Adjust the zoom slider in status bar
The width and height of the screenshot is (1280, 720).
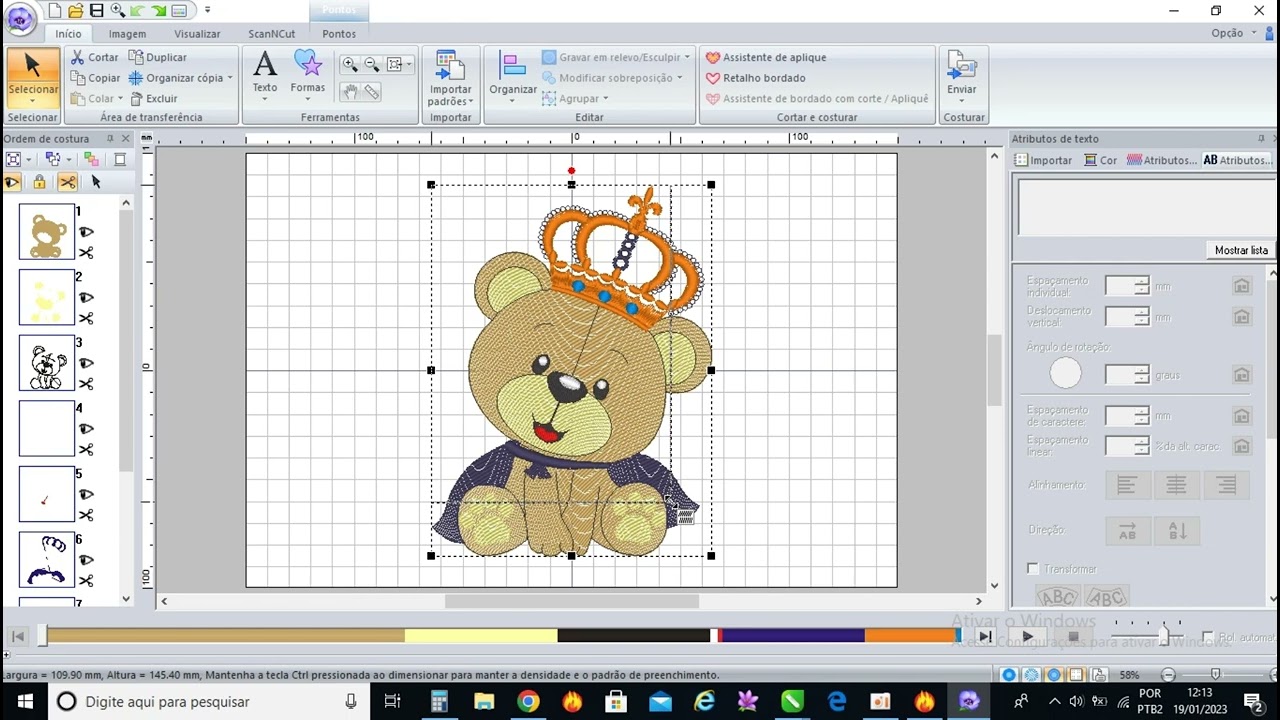click(1215, 675)
